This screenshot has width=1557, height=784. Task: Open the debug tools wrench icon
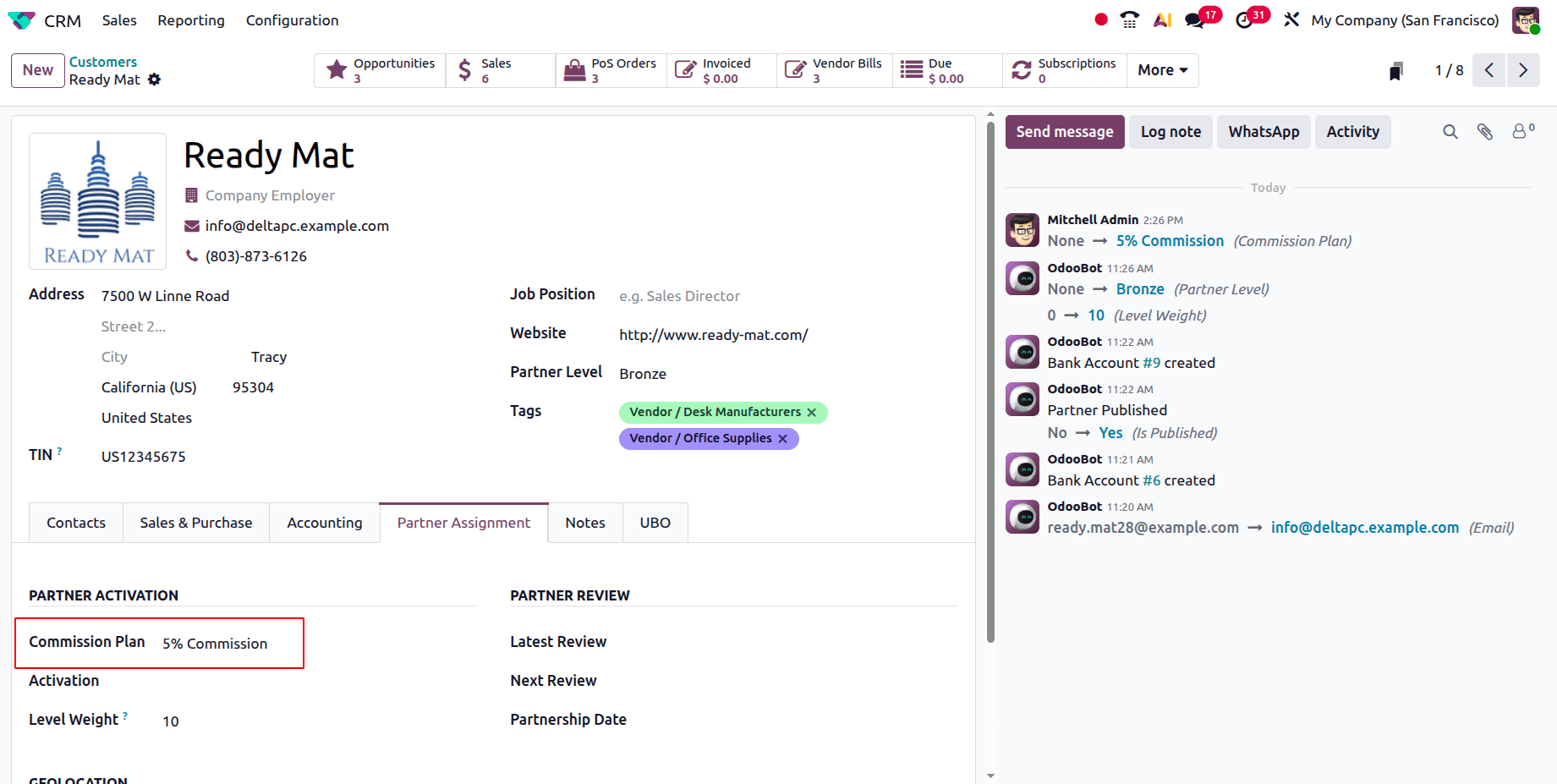pyautogui.click(x=1291, y=19)
